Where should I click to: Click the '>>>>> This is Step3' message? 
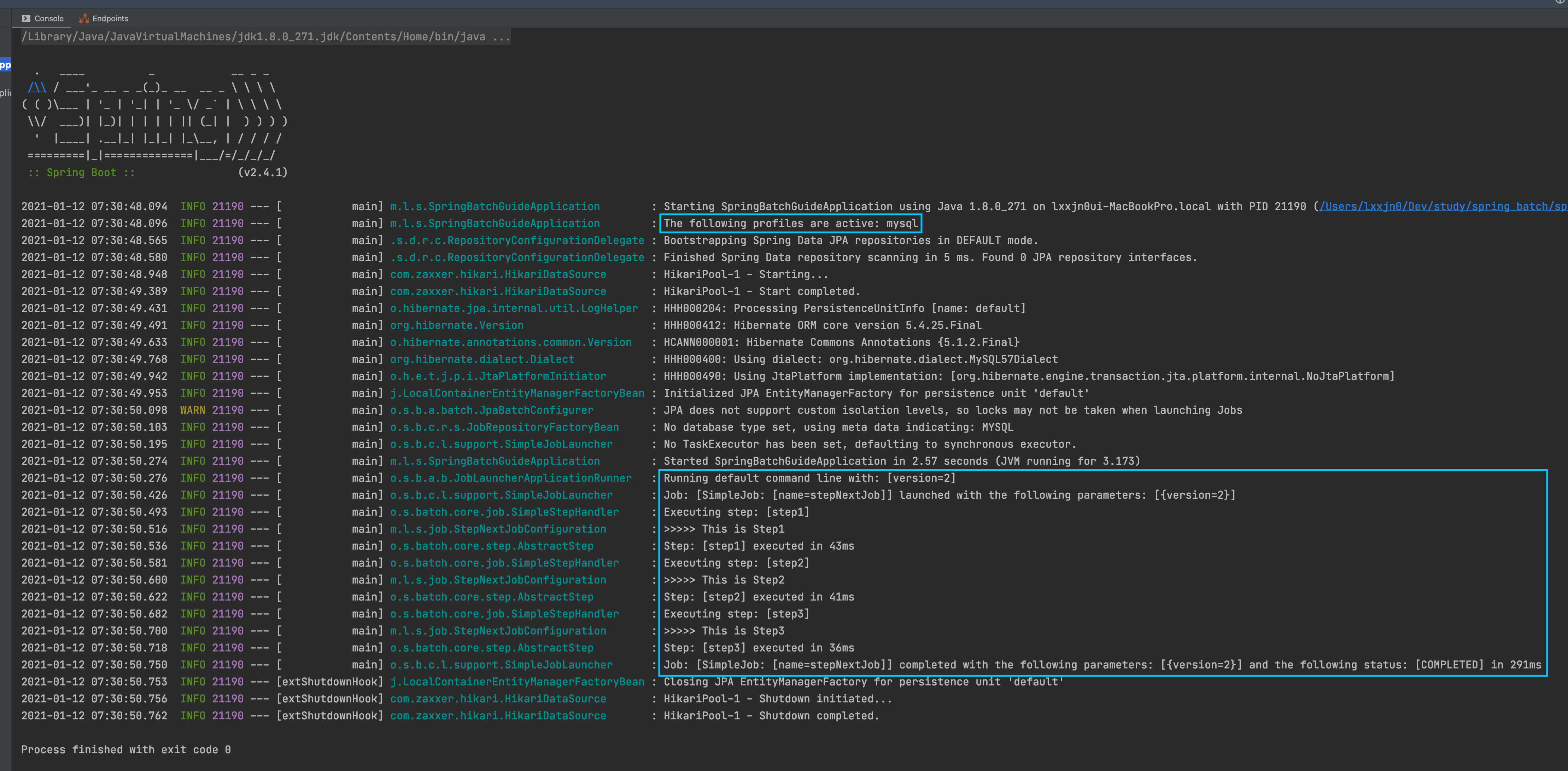(x=724, y=632)
